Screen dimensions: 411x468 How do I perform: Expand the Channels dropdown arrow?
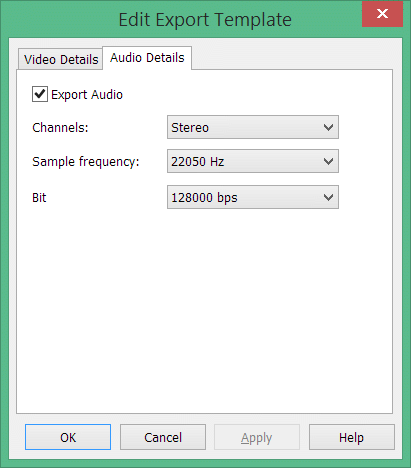(x=328, y=127)
